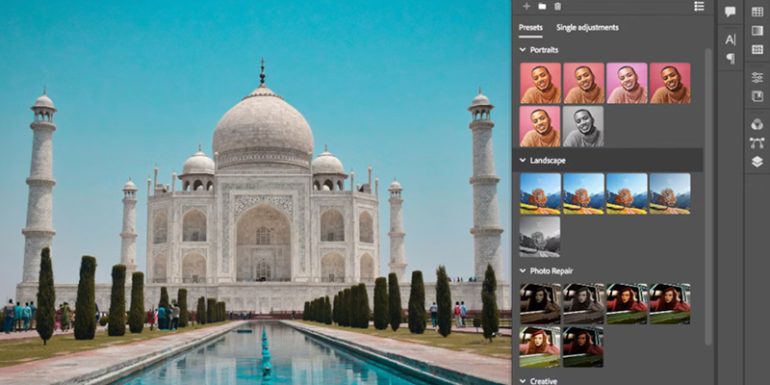Open the Gradients panel icon
770x385 pixels.
pyautogui.click(x=757, y=30)
